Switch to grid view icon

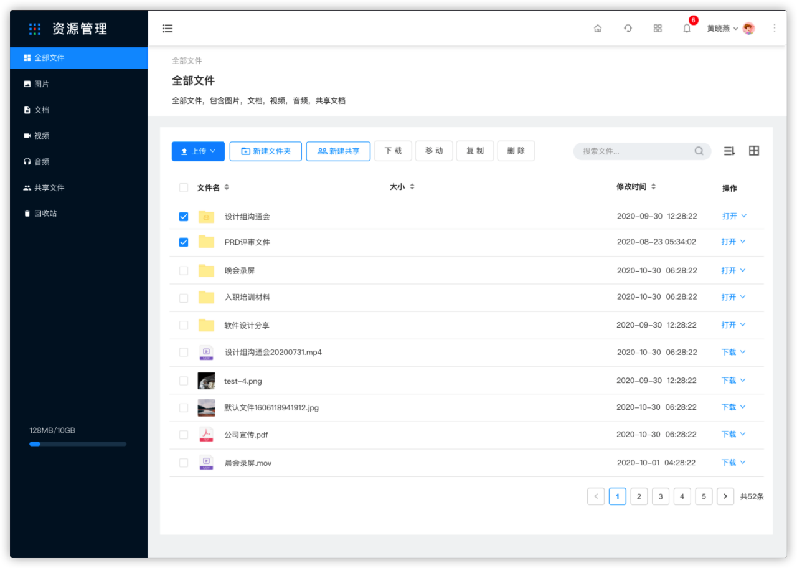coord(754,151)
